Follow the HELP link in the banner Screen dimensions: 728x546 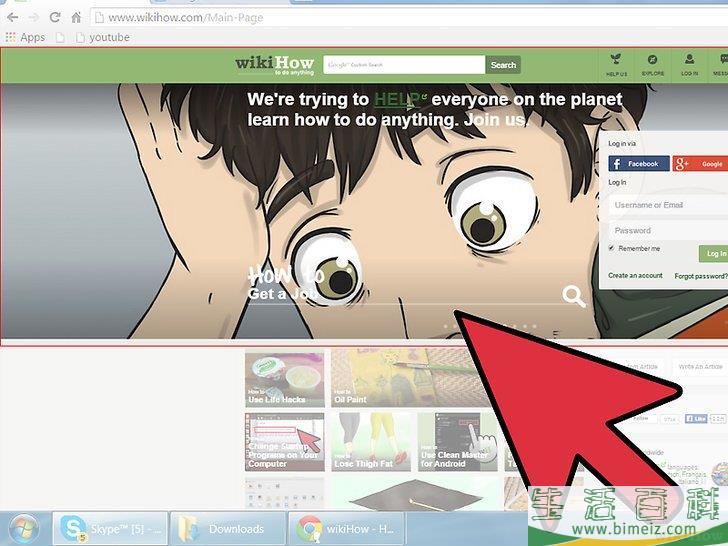tap(400, 99)
